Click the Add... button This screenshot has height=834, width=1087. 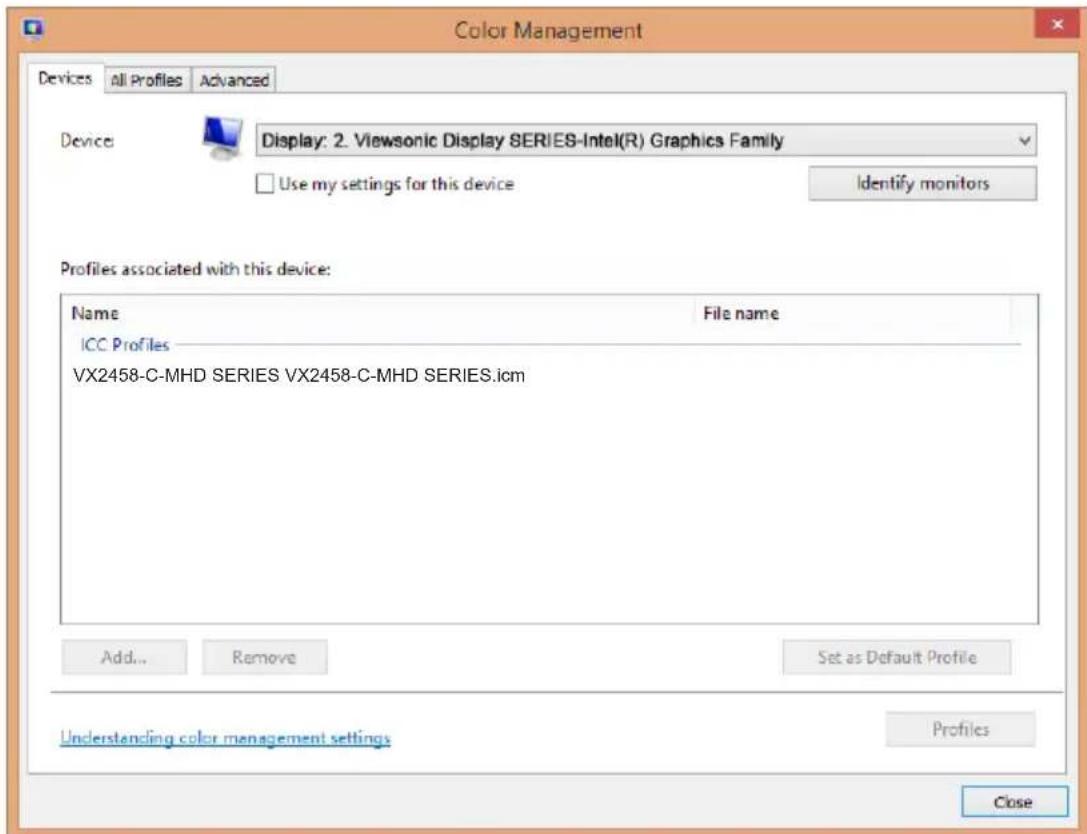(124, 657)
